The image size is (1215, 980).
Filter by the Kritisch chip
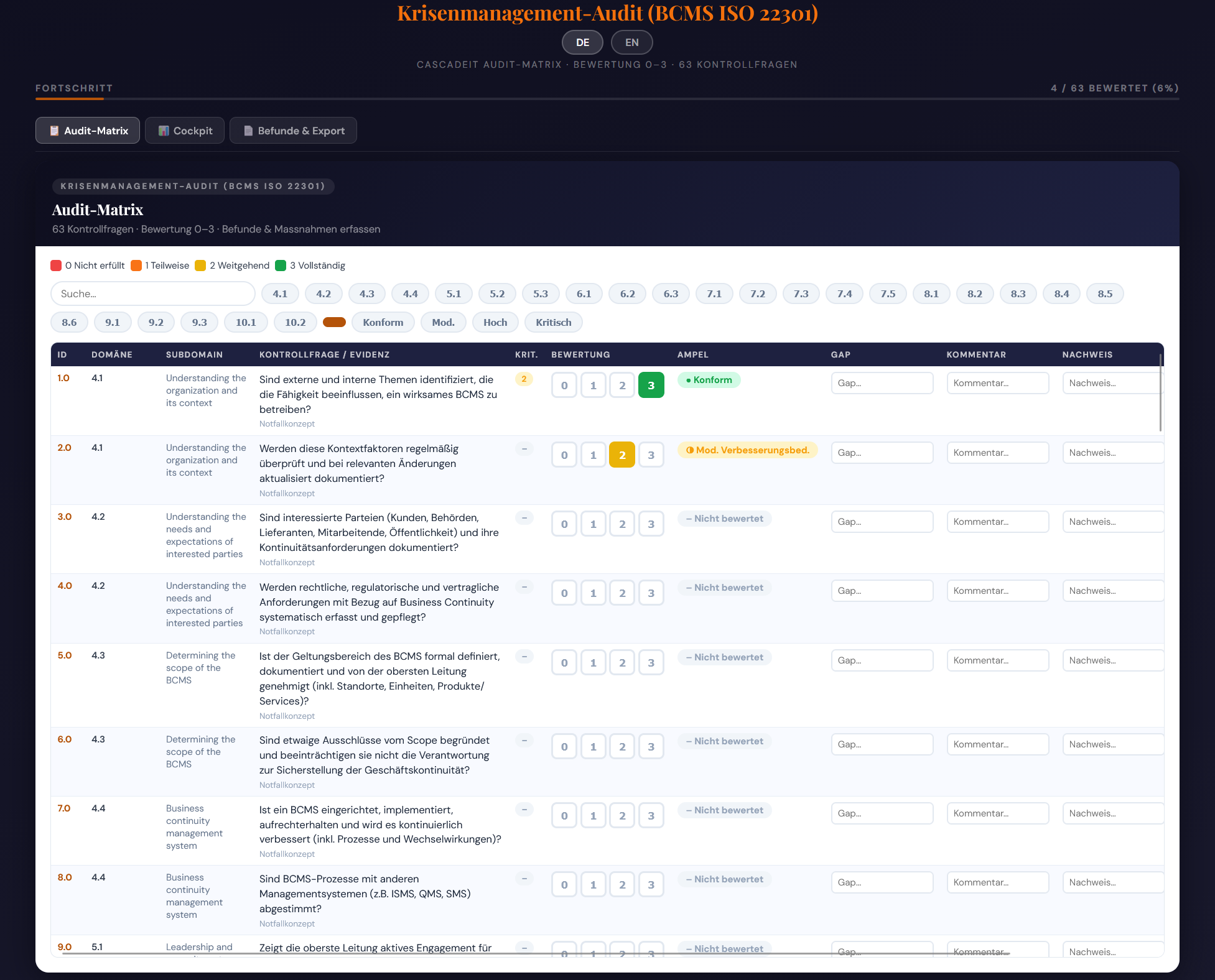click(x=553, y=322)
